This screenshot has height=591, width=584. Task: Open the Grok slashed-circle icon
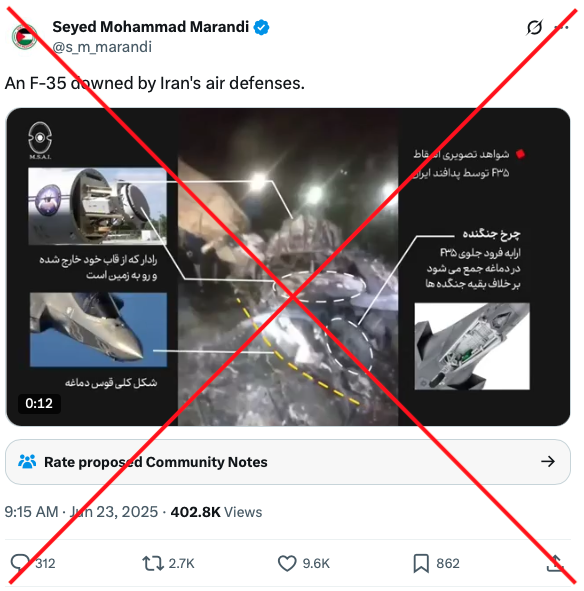pyautogui.click(x=534, y=28)
